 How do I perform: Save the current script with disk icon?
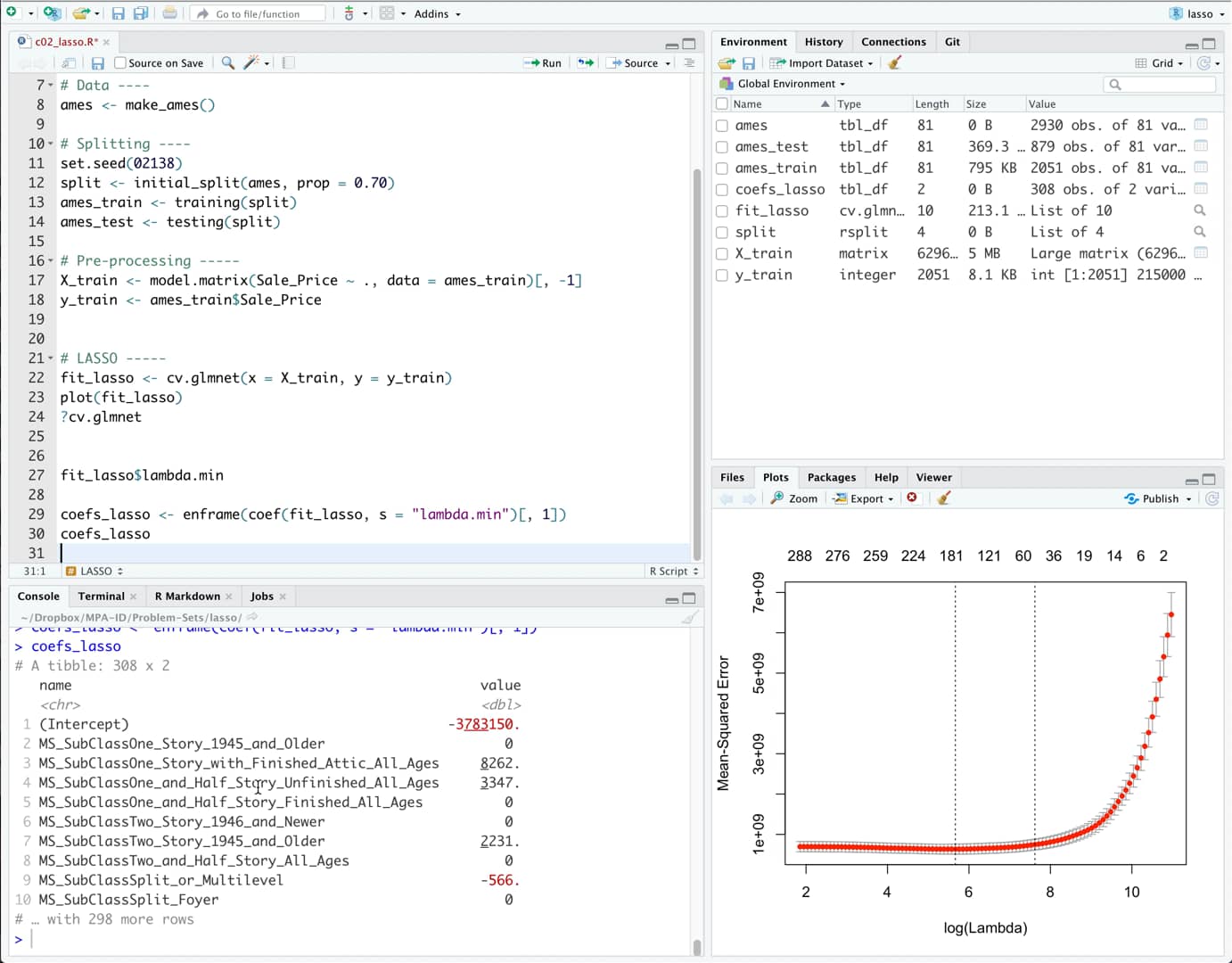pyautogui.click(x=98, y=63)
